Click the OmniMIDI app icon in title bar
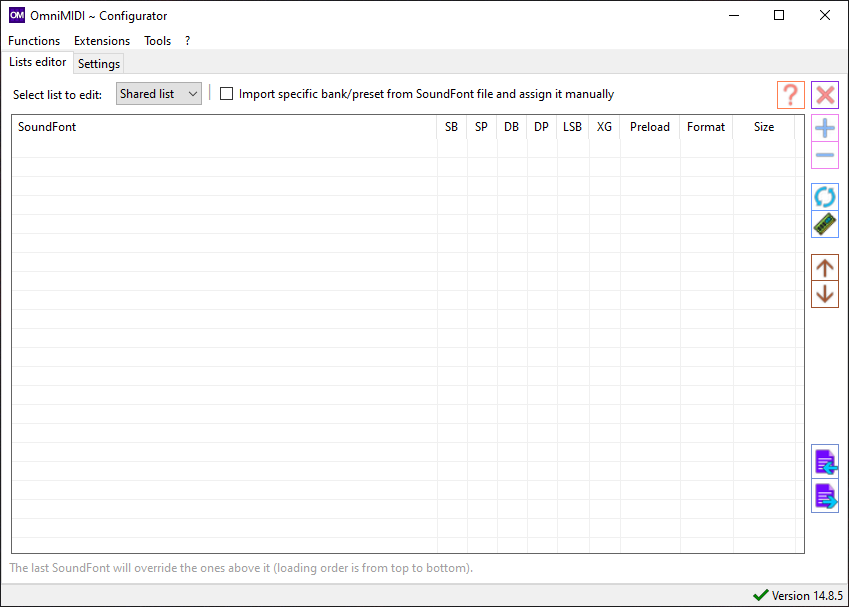The height and width of the screenshot is (607, 849). [x=17, y=15]
